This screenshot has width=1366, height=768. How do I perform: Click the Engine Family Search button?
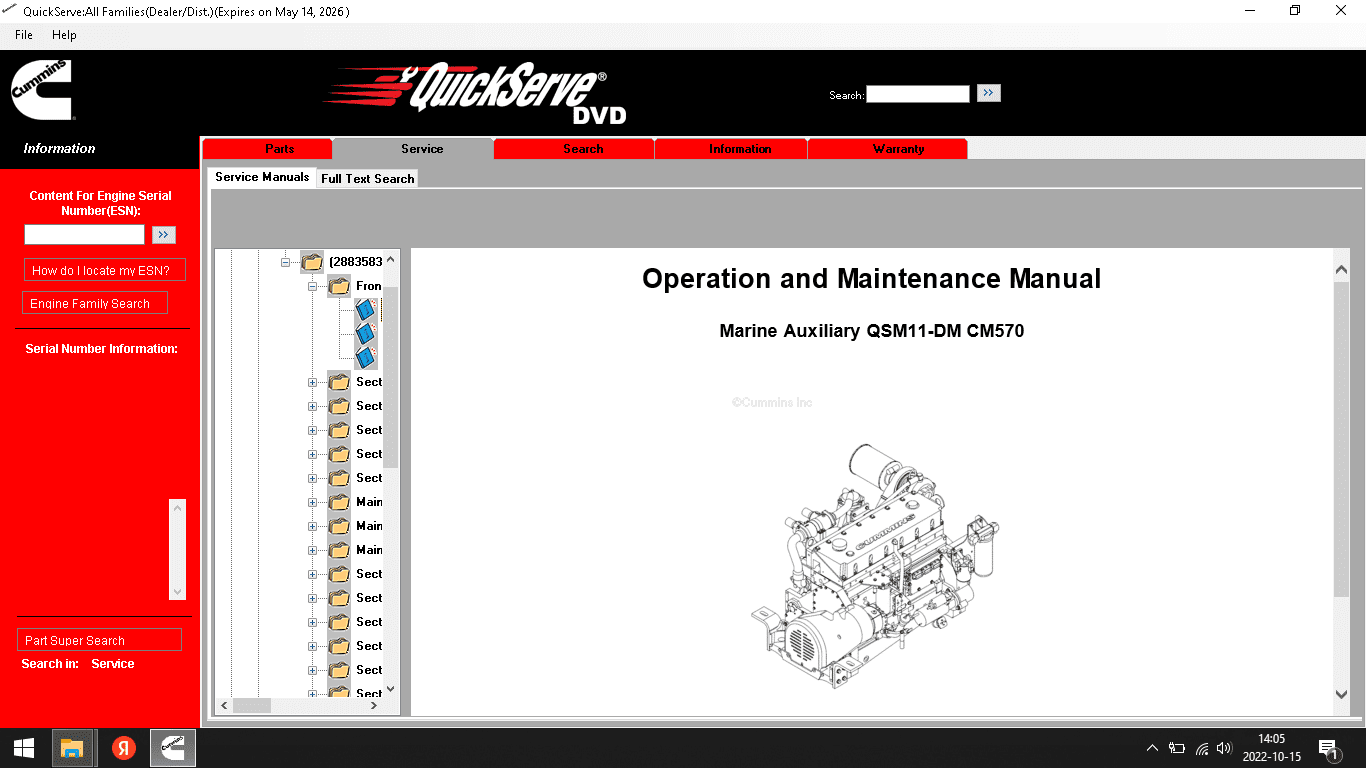click(x=95, y=303)
